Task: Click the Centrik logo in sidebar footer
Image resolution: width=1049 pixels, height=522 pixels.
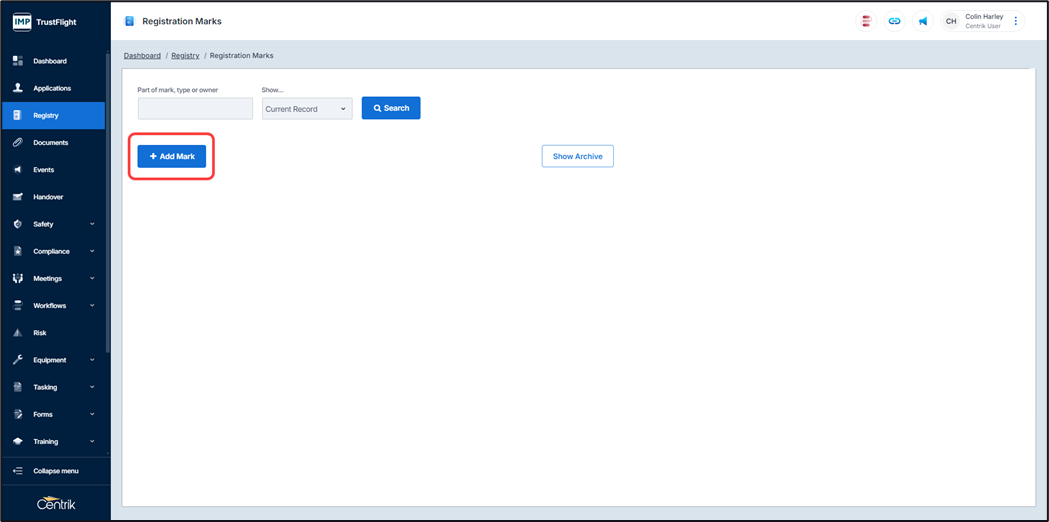Action: (x=55, y=503)
